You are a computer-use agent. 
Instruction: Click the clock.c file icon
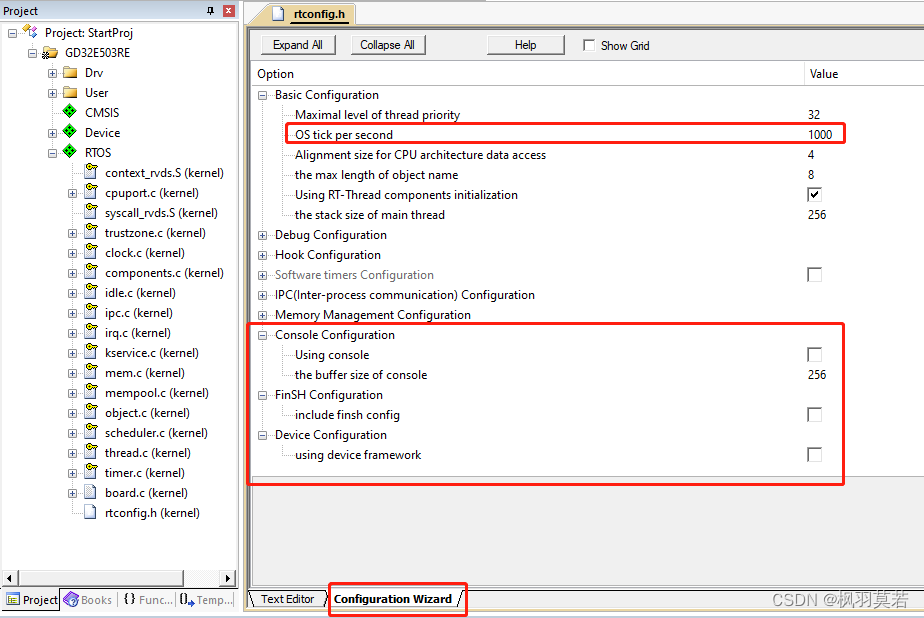tap(91, 252)
